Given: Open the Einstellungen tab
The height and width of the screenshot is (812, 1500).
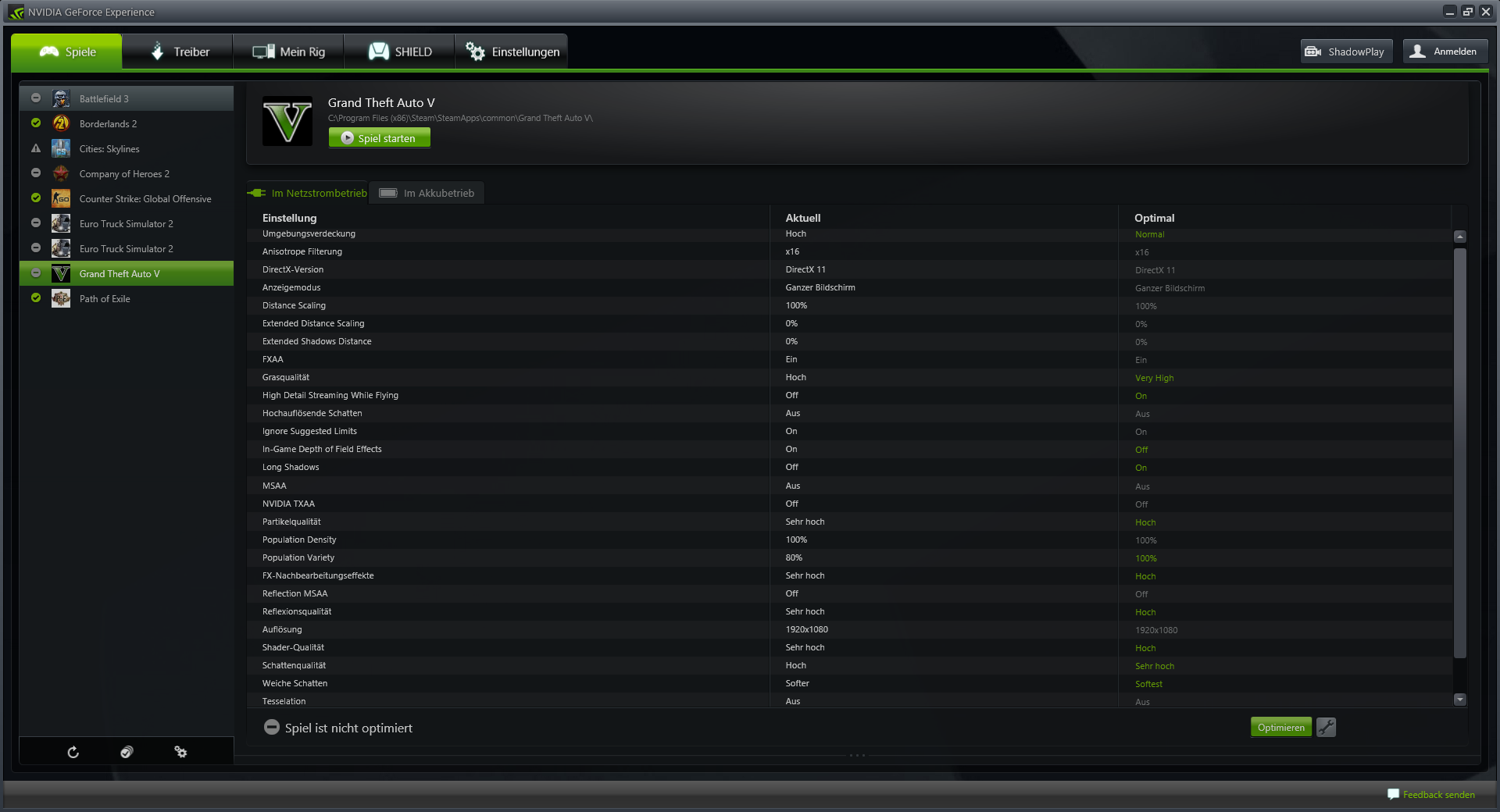Looking at the screenshot, I should coord(512,52).
